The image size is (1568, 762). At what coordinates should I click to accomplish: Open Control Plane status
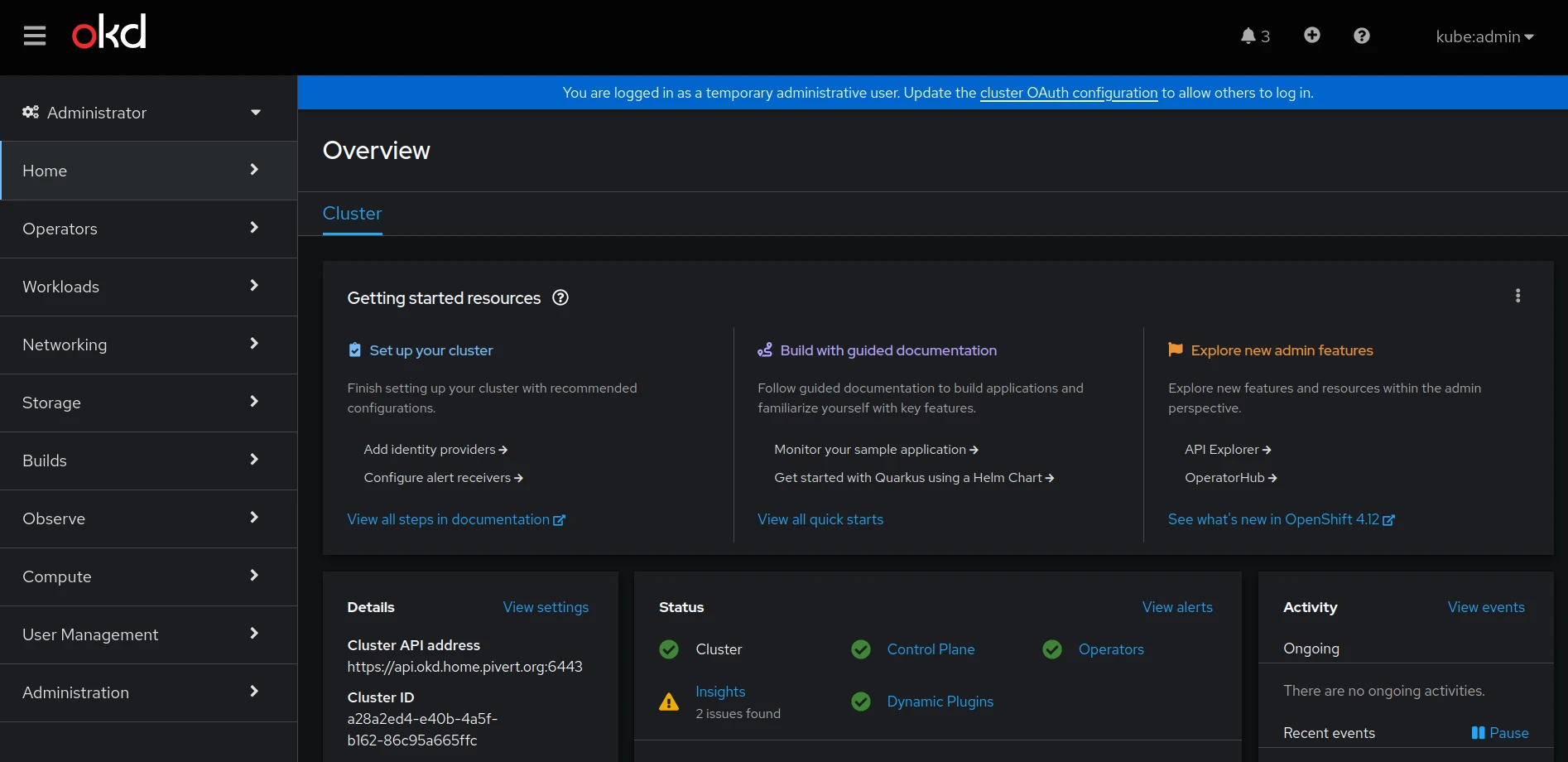pos(931,649)
